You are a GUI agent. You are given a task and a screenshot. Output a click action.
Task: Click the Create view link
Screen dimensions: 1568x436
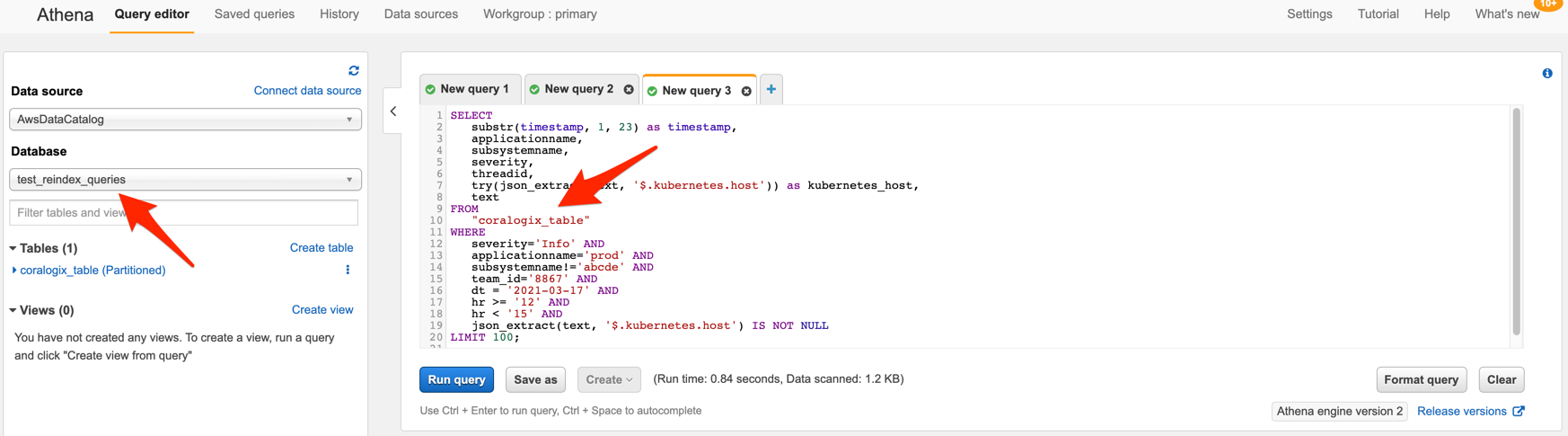pos(322,310)
